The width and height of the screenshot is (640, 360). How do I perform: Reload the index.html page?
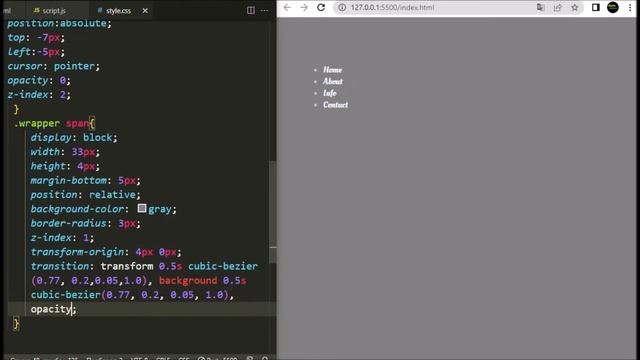click(x=321, y=7)
